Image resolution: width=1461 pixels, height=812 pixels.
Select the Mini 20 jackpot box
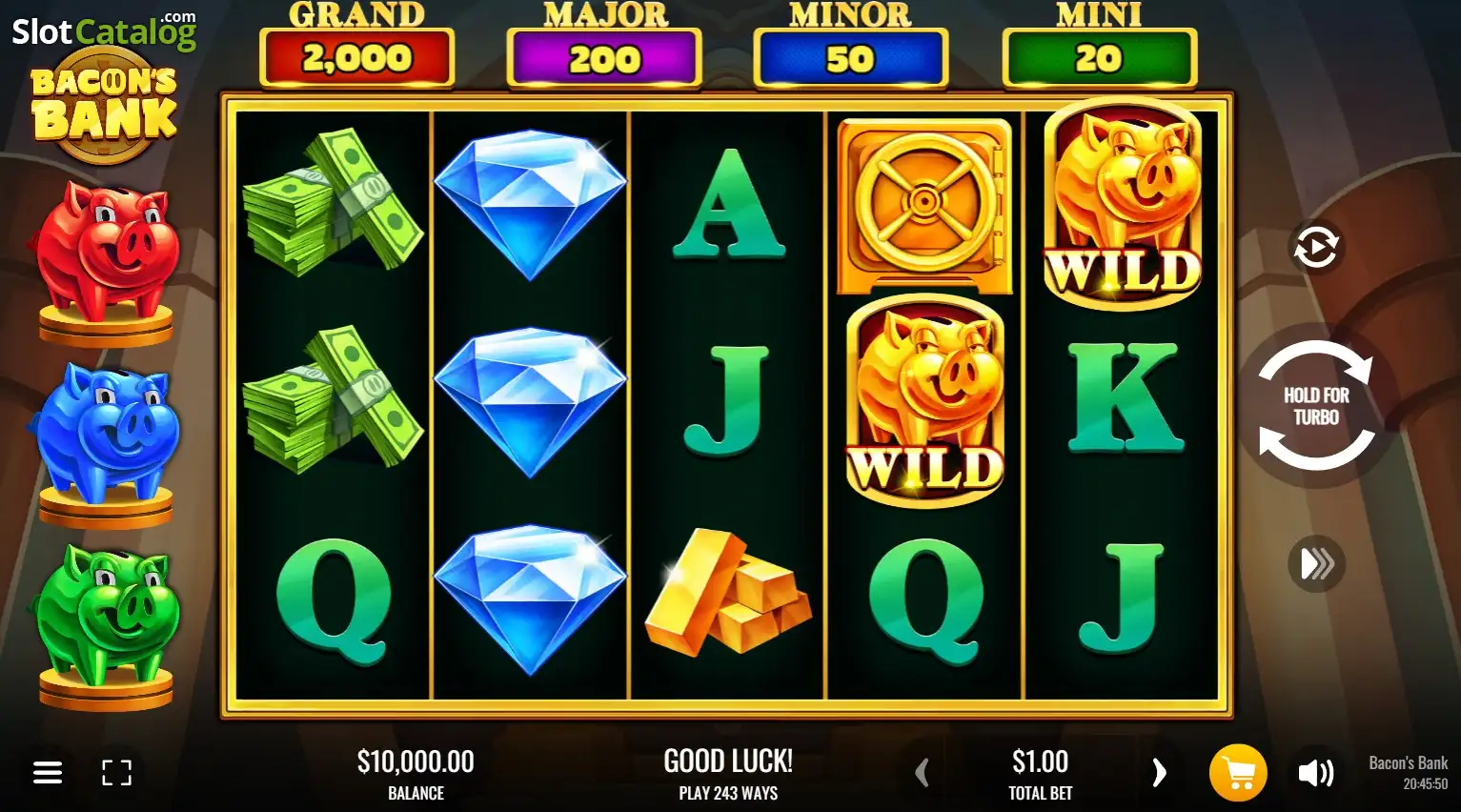click(1099, 58)
